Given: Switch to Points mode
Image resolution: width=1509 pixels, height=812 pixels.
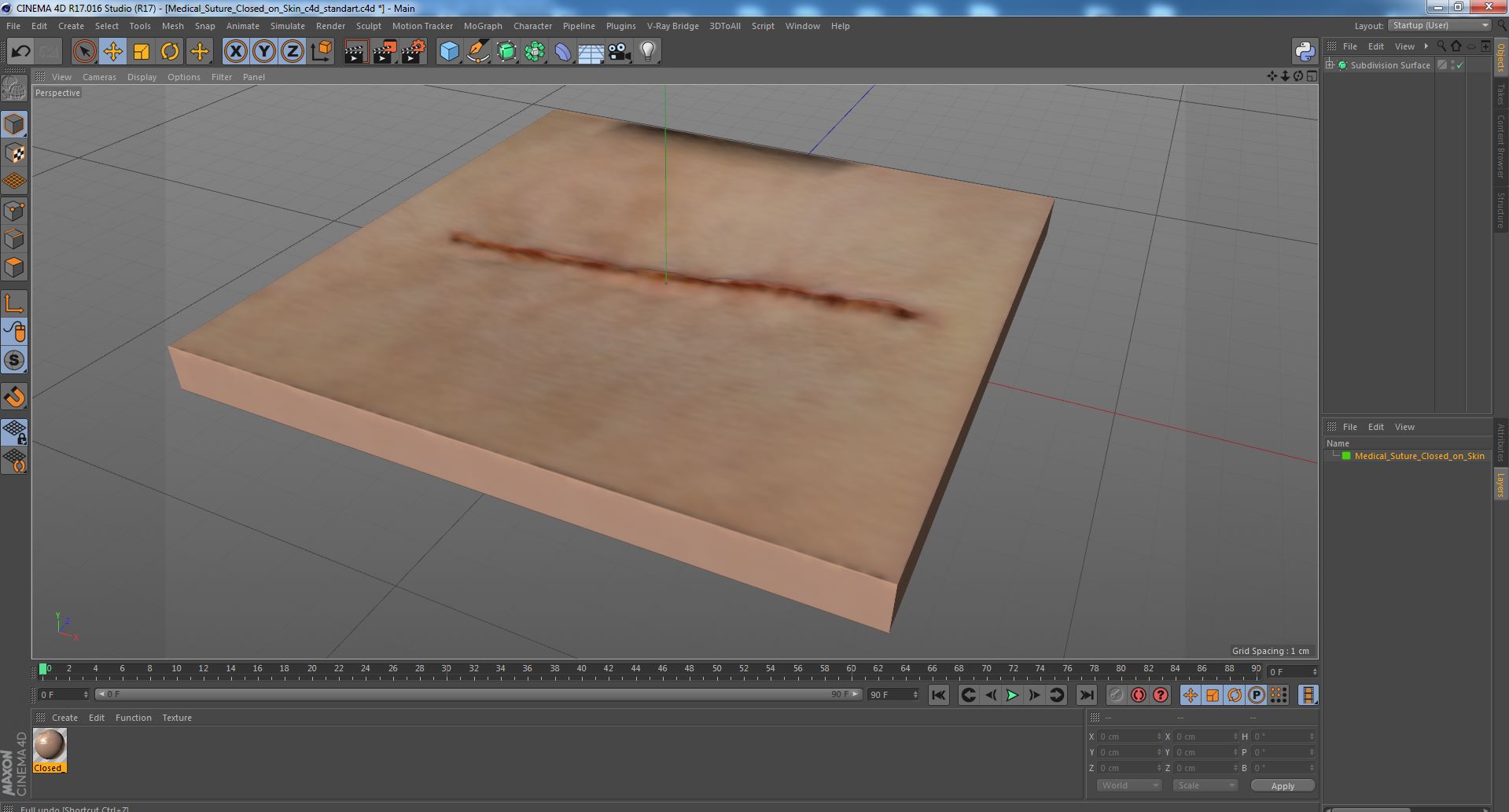Looking at the screenshot, I should (x=14, y=211).
